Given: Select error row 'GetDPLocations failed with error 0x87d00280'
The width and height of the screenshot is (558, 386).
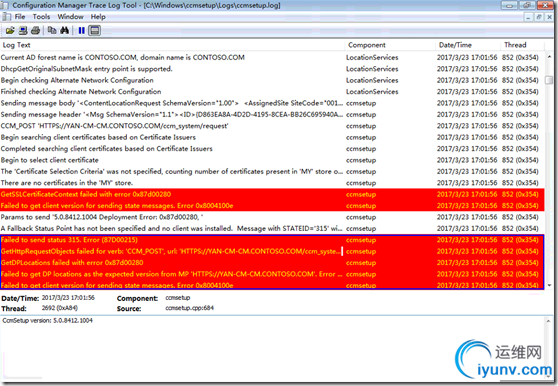Looking at the screenshot, I should 272,263.
